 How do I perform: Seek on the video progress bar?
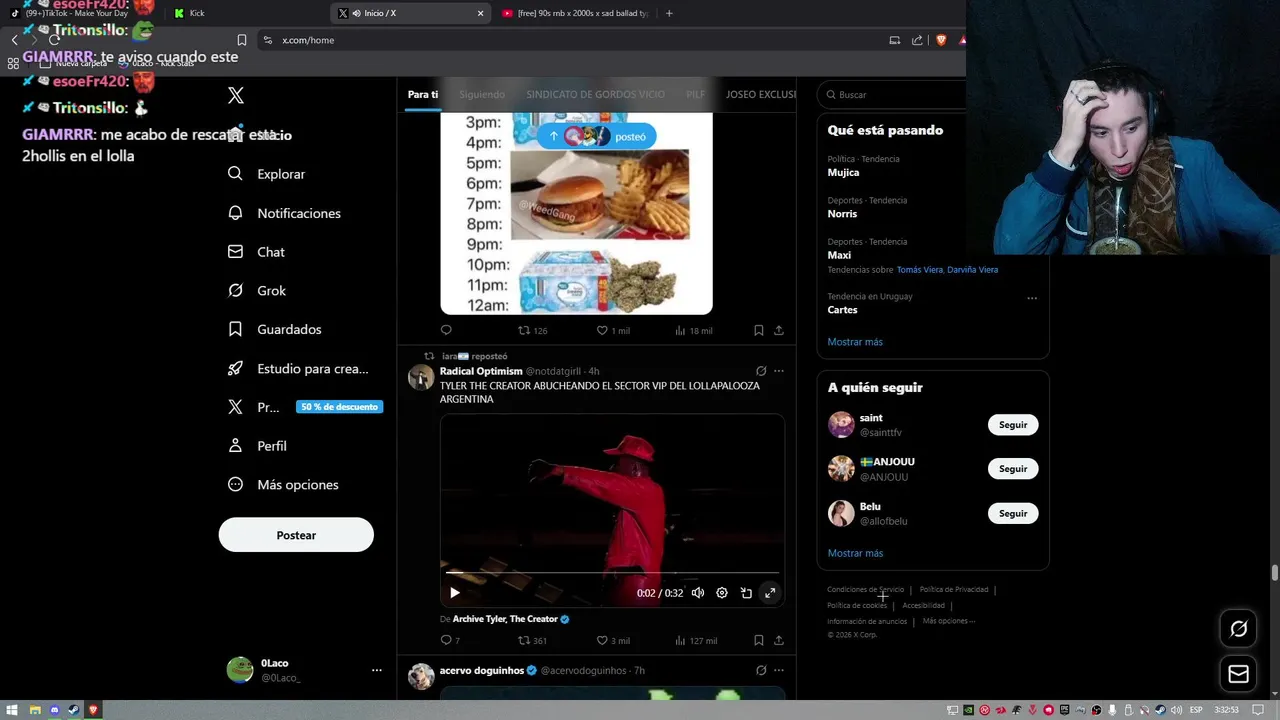612,573
